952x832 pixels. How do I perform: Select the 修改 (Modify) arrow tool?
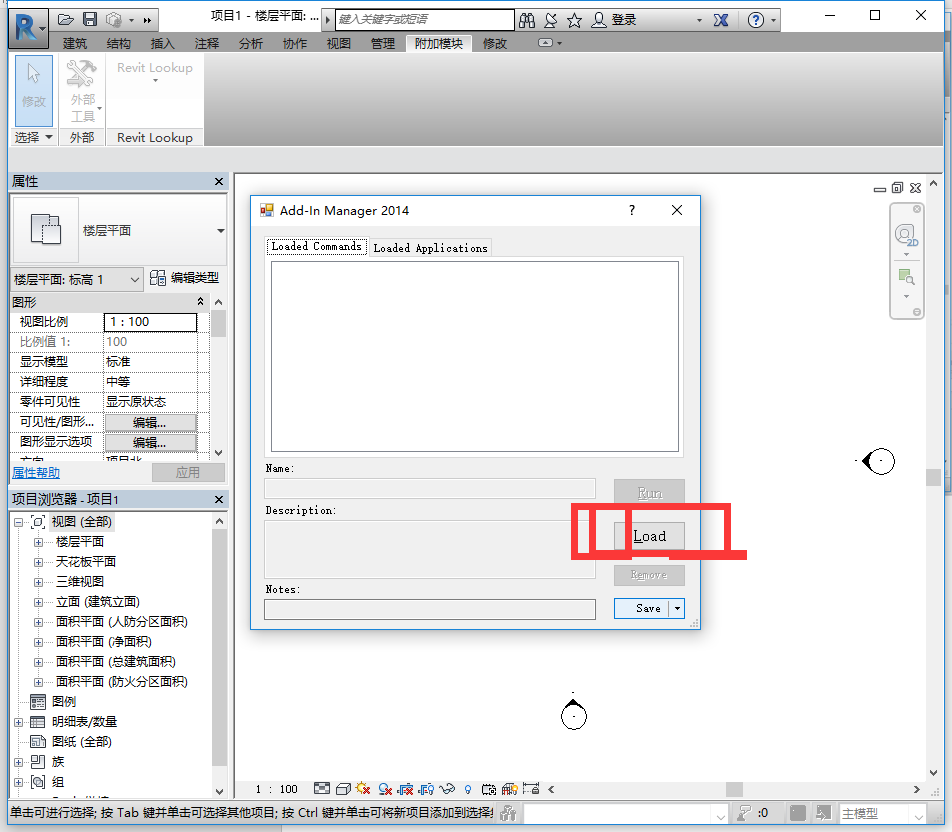coord(33,91)
